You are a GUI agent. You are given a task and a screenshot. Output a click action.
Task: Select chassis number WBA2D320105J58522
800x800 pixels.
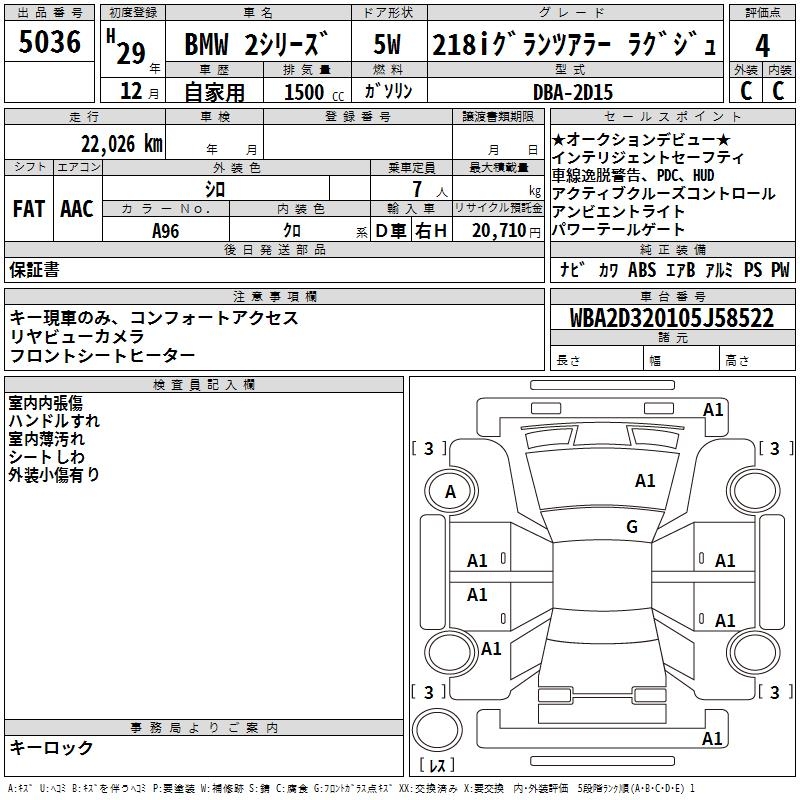coord(672,318)
